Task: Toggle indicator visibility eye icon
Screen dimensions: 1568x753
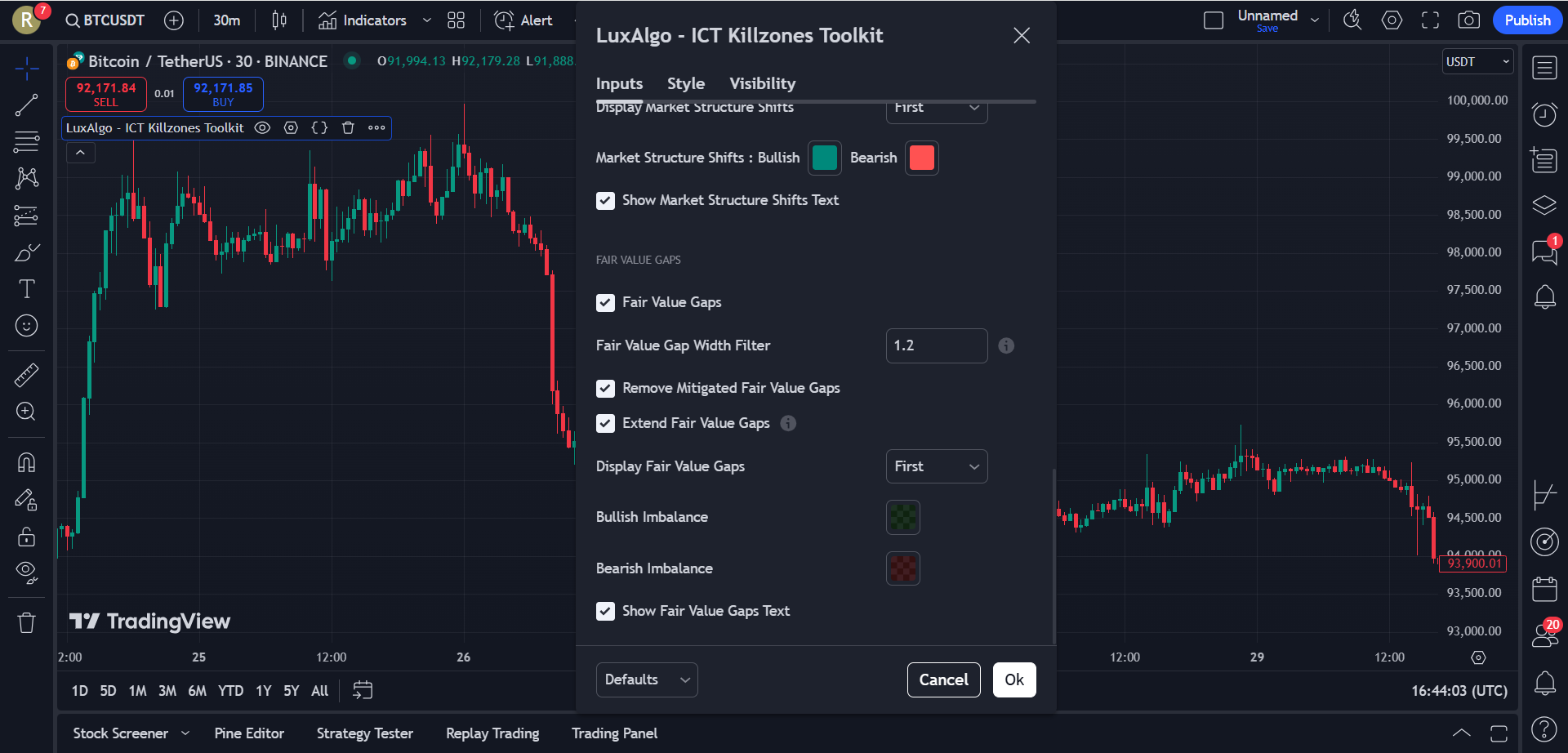Action: [x=262, y=127]
